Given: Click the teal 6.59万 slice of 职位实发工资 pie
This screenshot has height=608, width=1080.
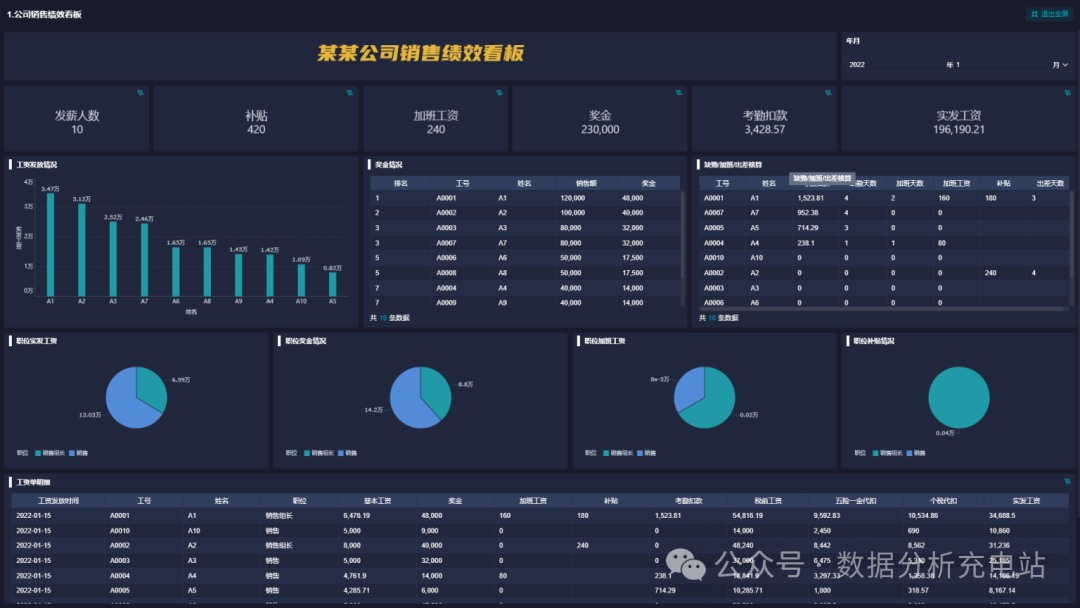Looking at the screenshot, I should pos(152,389).
